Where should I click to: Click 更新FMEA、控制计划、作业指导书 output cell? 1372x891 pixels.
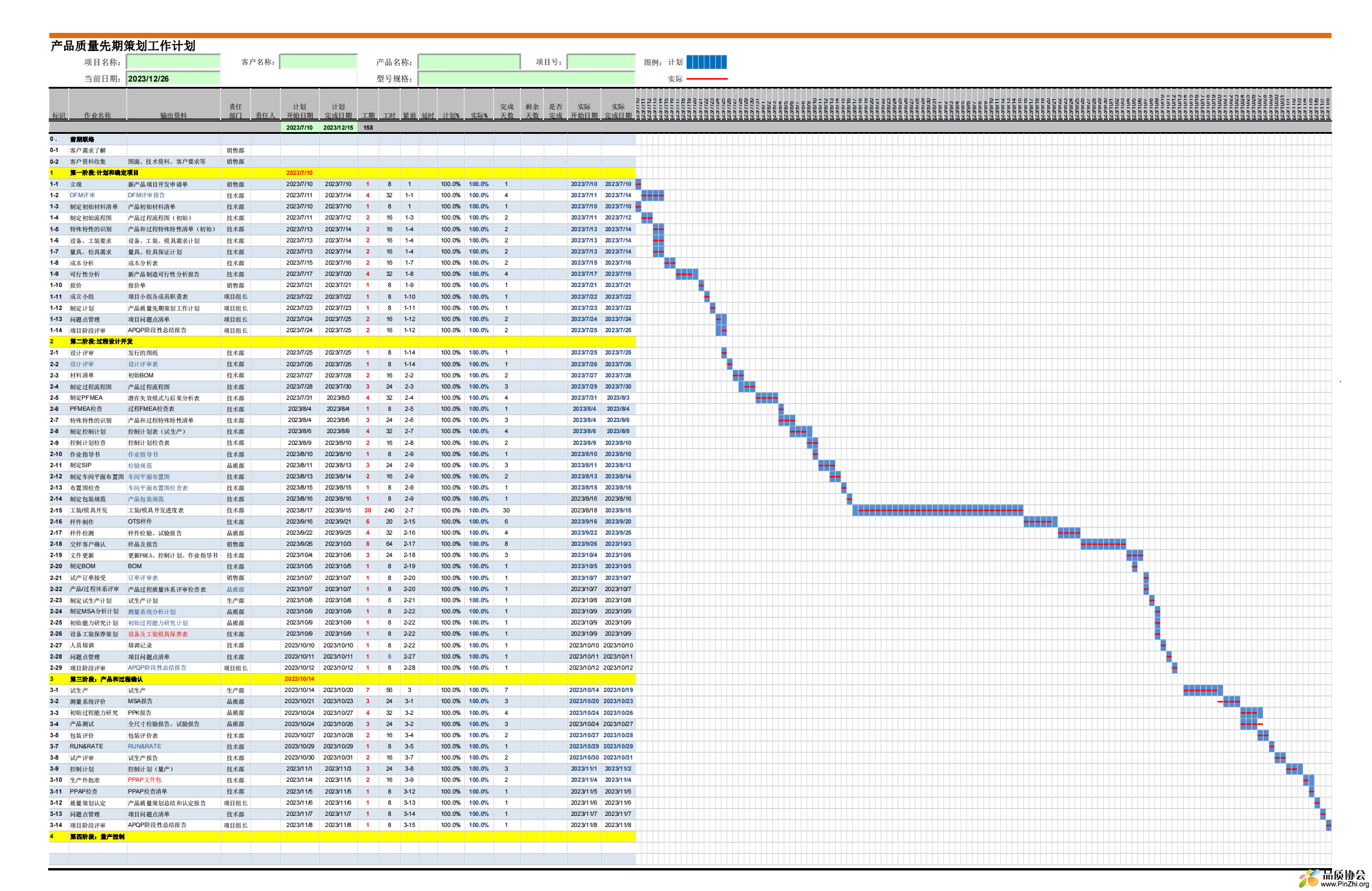(x=173, y=555)
